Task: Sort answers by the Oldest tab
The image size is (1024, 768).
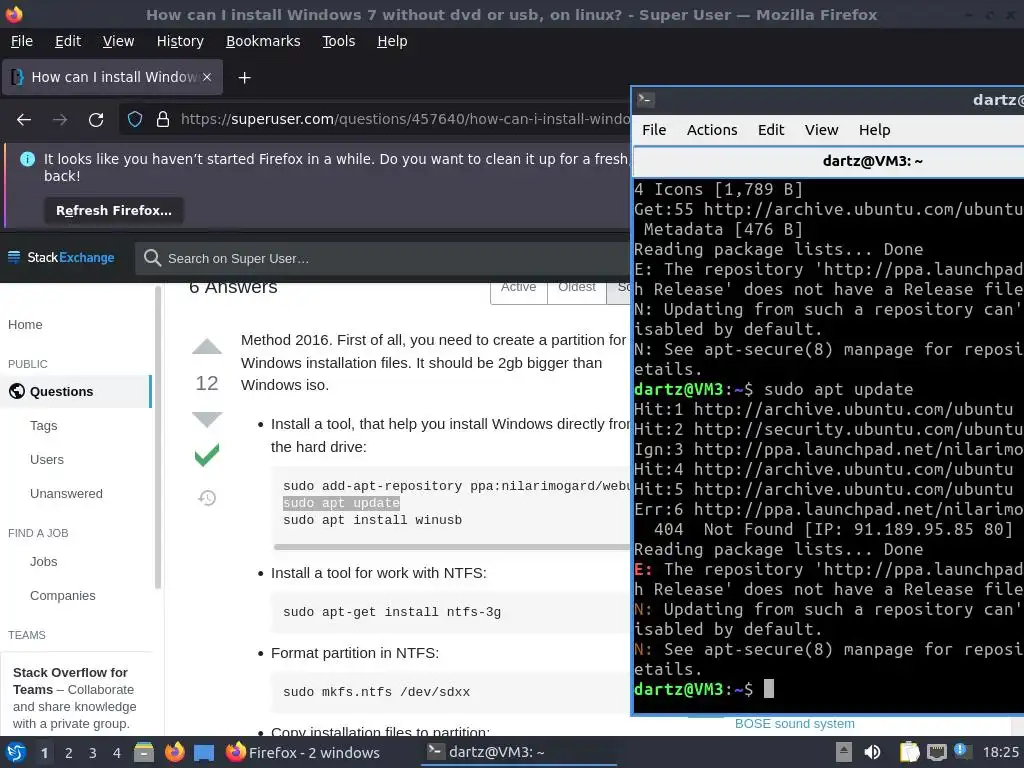Action: tap(577, 289)
